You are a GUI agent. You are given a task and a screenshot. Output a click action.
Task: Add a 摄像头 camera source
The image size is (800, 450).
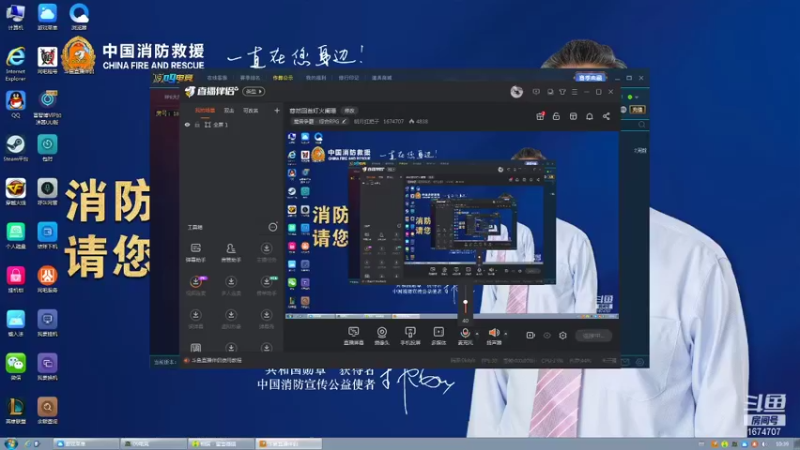point(382,336)
